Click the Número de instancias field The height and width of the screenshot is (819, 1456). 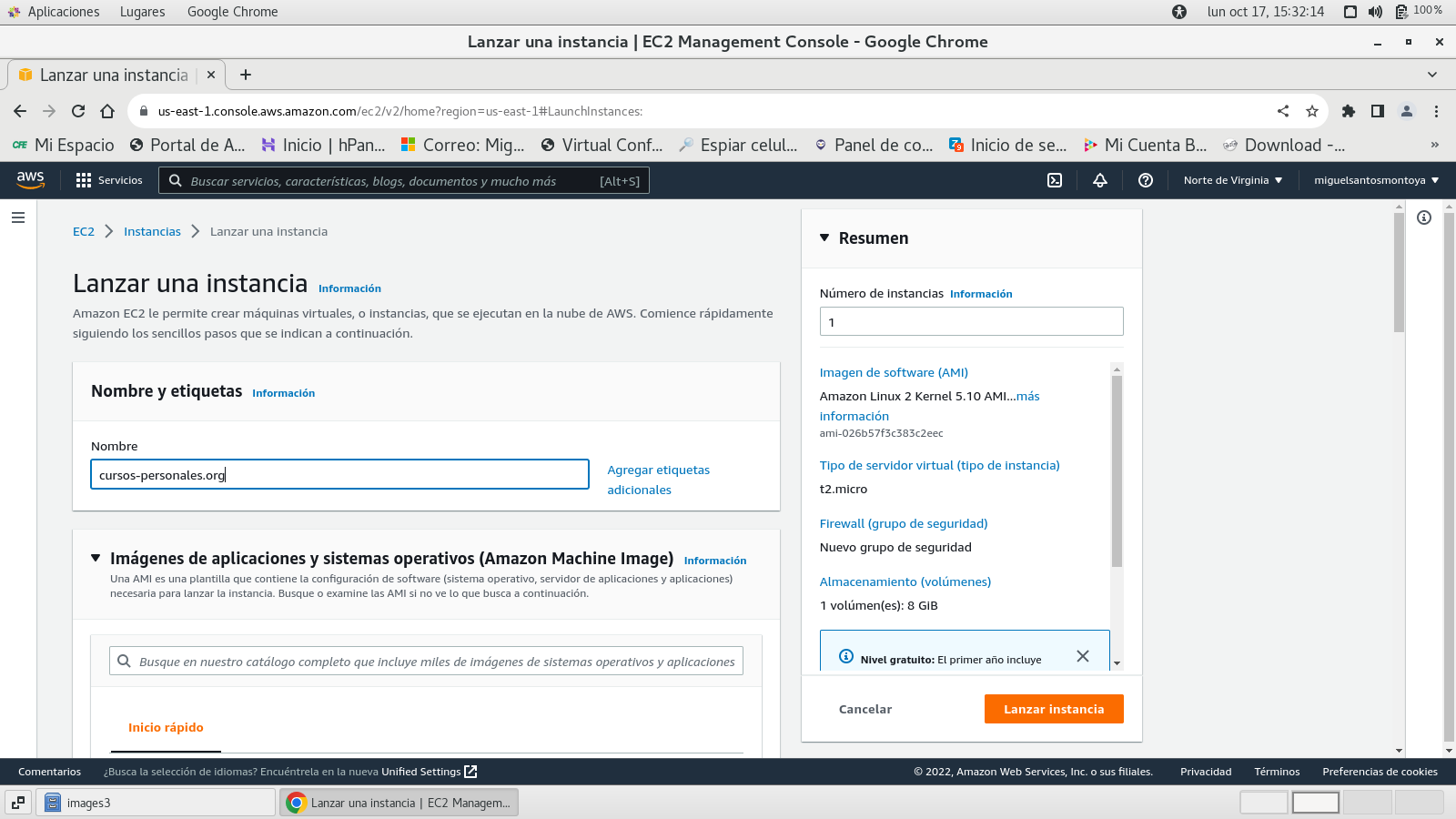click(971, 321)
